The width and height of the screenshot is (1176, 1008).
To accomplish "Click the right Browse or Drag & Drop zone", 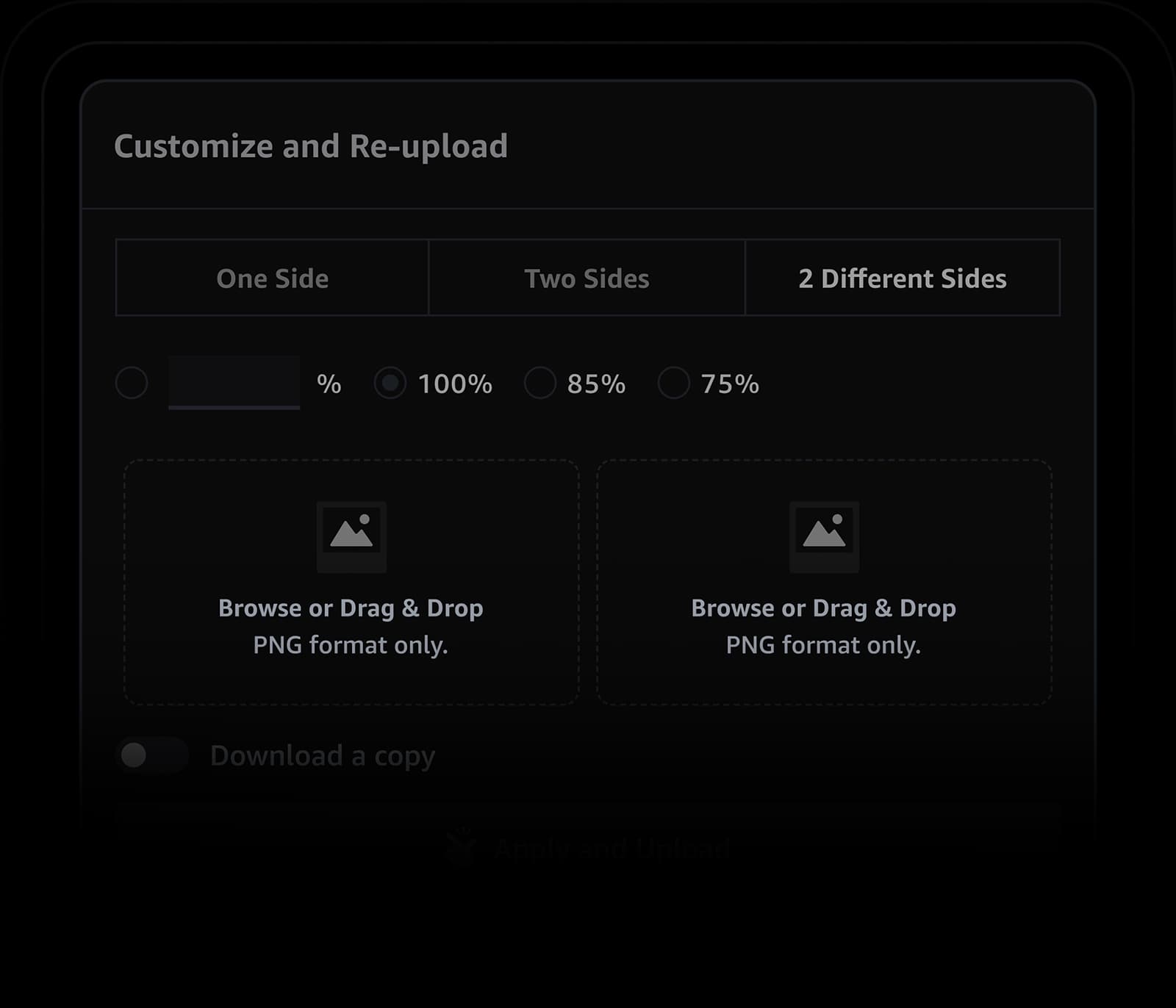I will pos(822,580).
